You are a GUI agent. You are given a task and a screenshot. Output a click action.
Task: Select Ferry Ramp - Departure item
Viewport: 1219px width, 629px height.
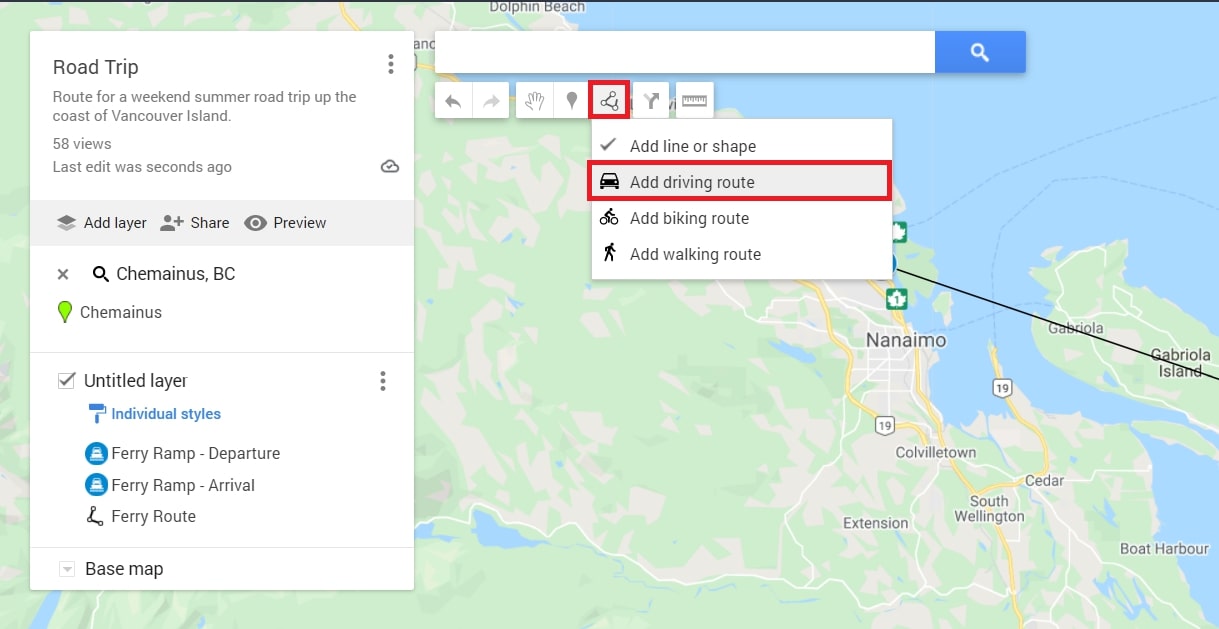[x=183, y=454]
